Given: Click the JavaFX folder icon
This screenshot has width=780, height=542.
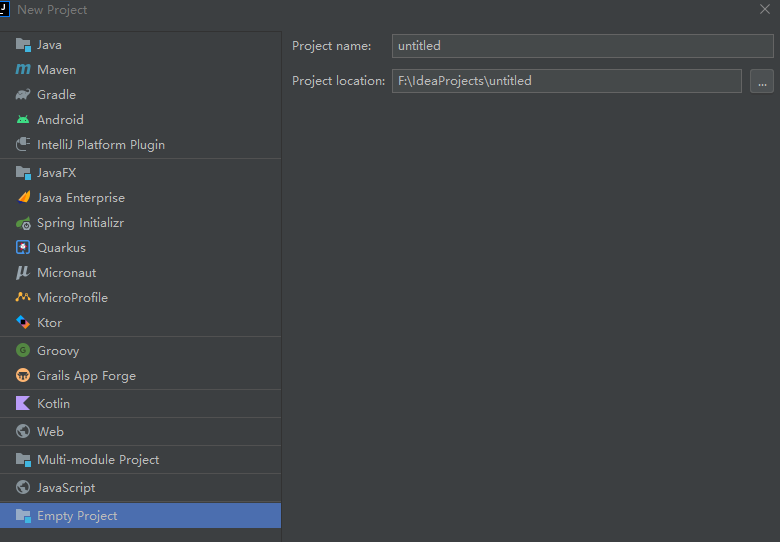Looking at the screenshot, I should click(23, 173).
